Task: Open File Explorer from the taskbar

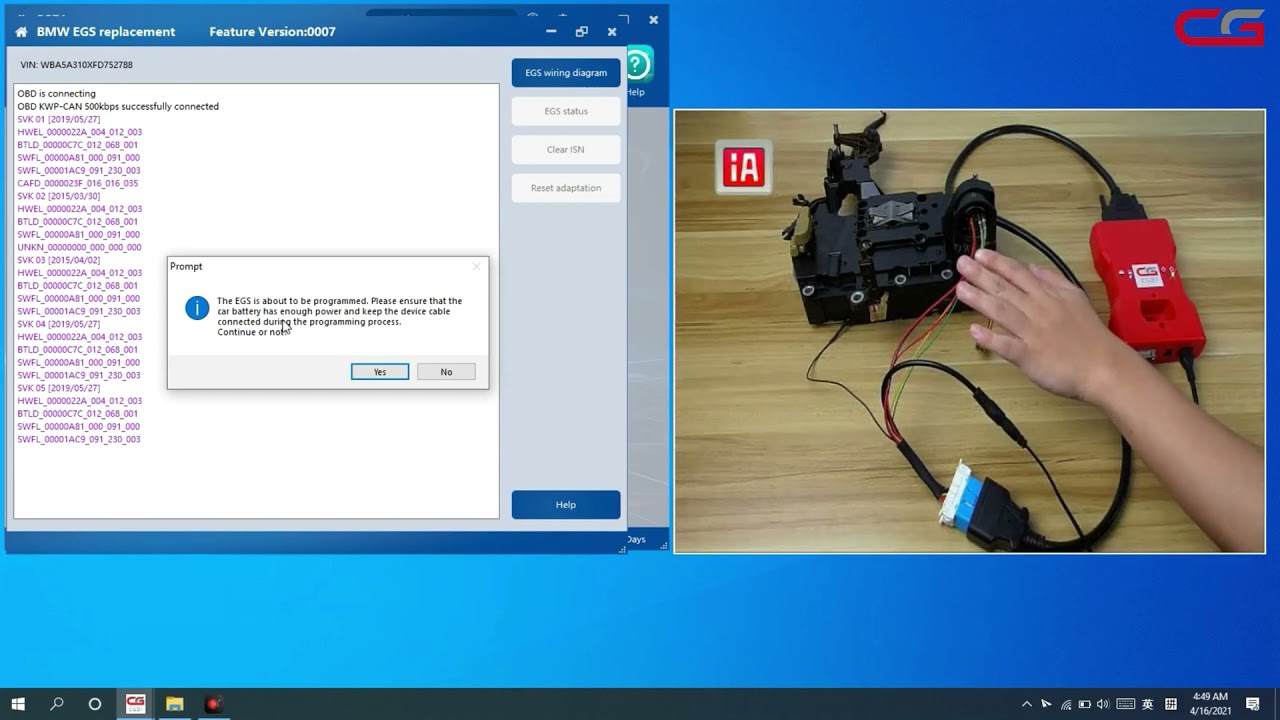Action: pos(174,704)
